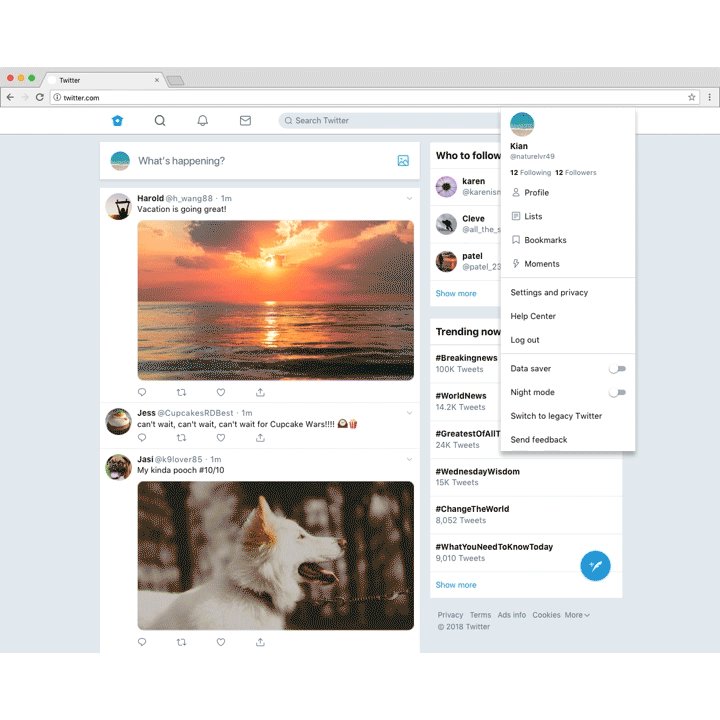Share Jess's Cupcake Wars tweet
720x720 pixels.
[x=260, y=438]
